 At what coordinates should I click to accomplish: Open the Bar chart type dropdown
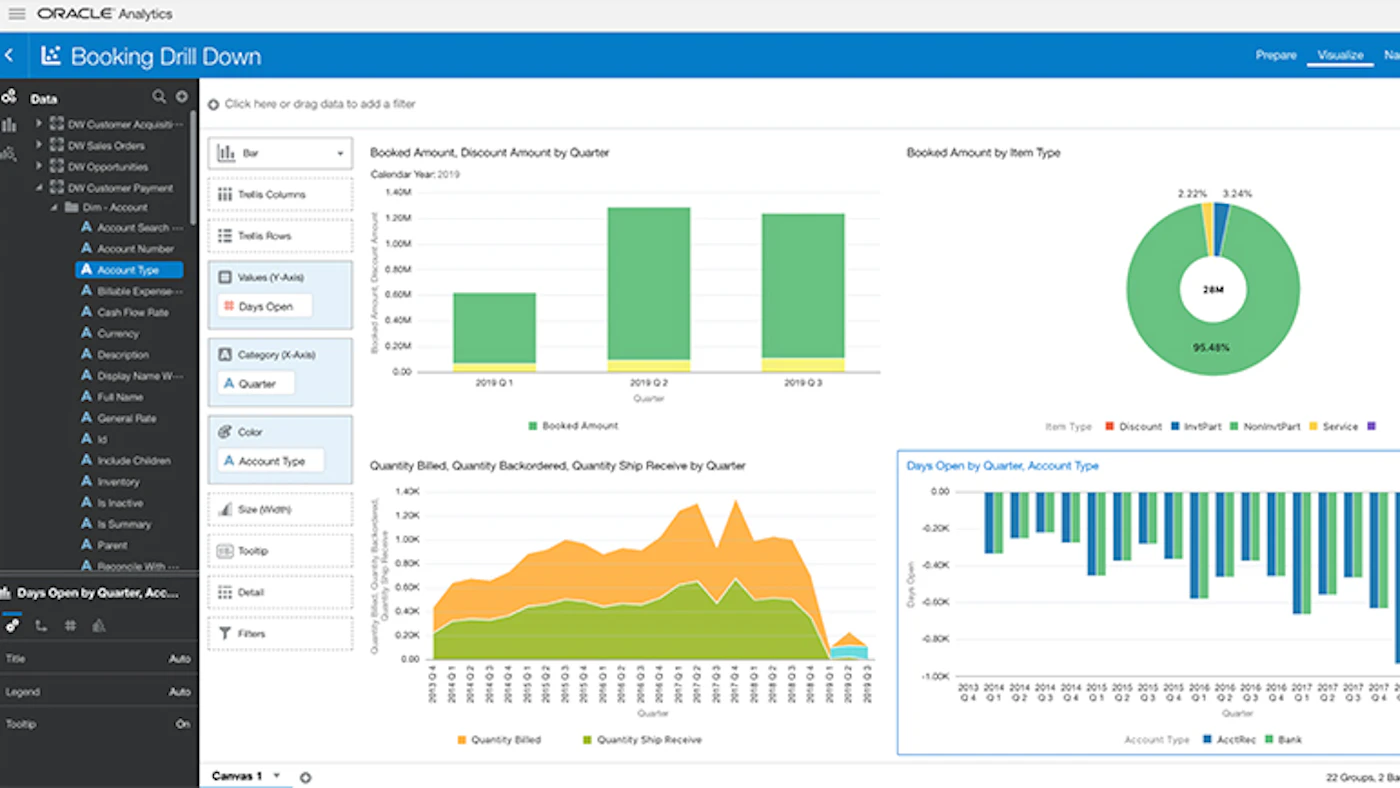pyautogui.click(x=280, y=153)
